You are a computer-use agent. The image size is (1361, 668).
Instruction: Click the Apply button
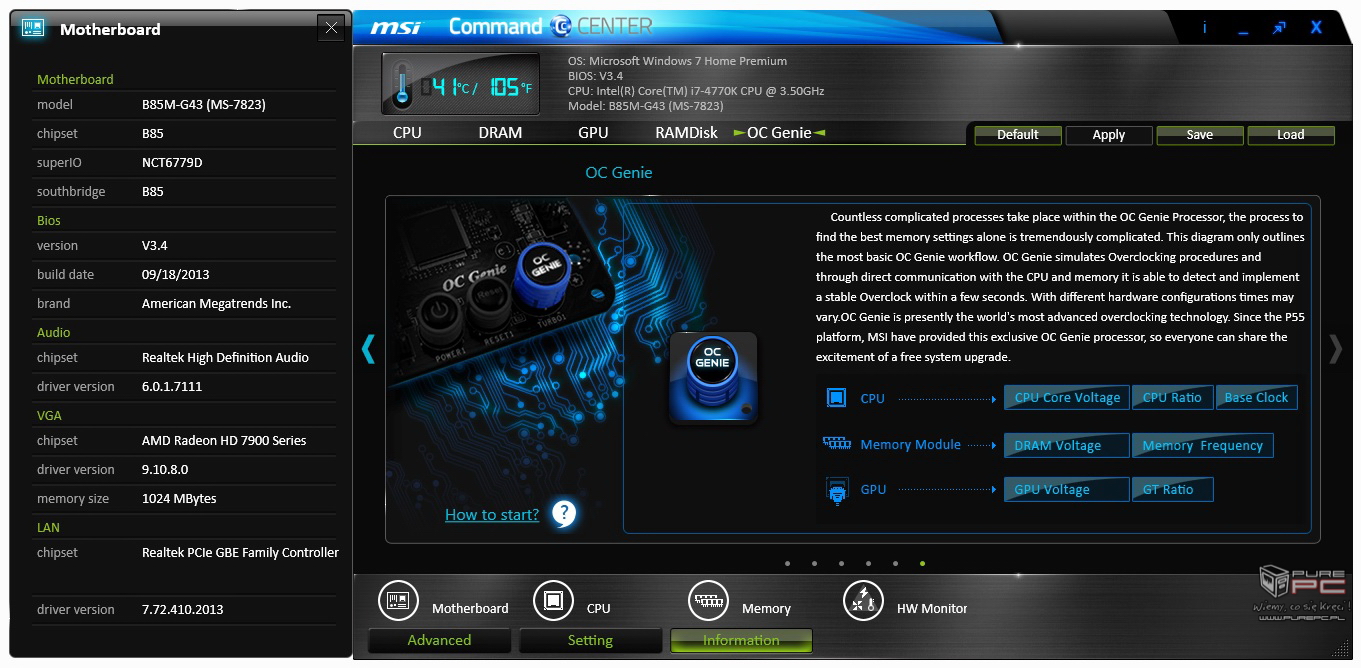[x=1108, y=135]
